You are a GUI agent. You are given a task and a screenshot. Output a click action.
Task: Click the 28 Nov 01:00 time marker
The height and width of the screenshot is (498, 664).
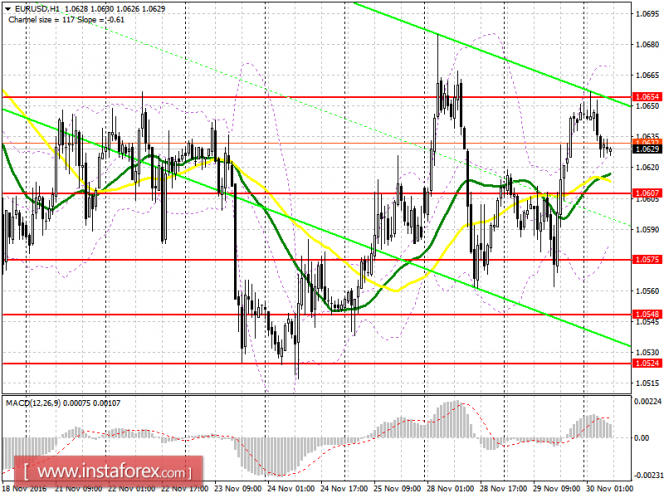point(450,489)
